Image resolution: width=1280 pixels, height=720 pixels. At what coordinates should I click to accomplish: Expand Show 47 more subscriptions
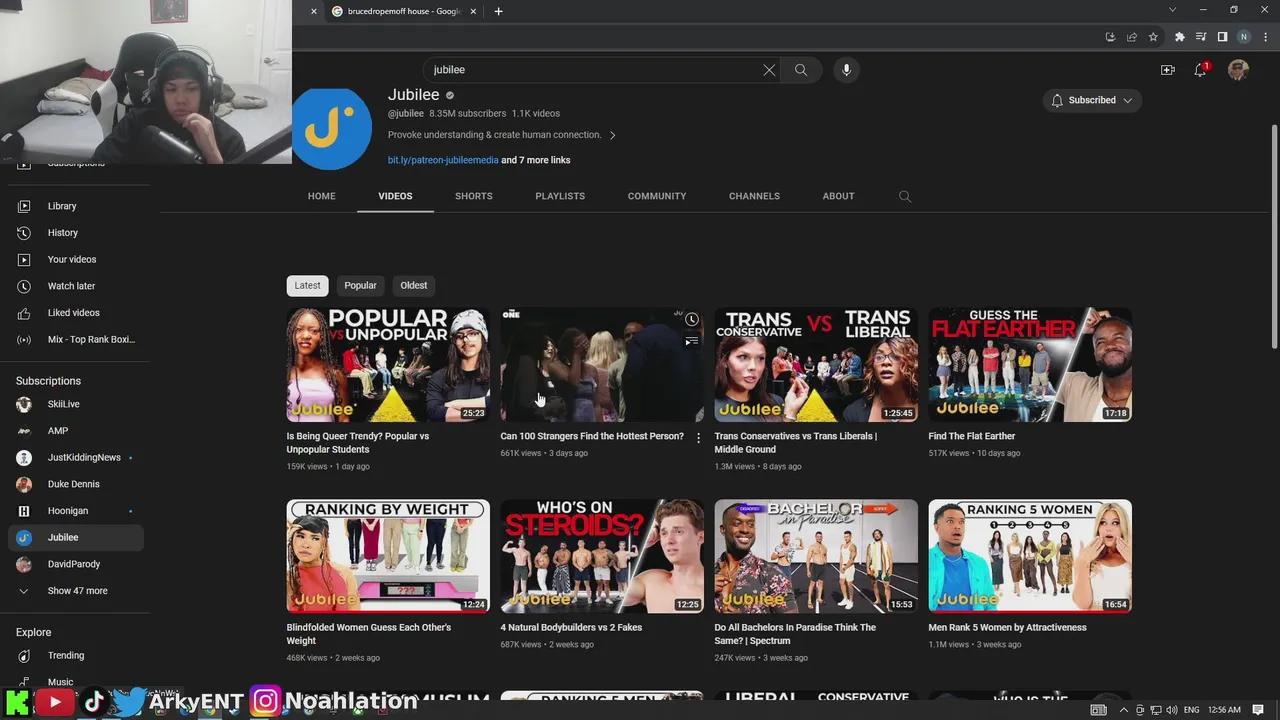(x=75, y=591)
